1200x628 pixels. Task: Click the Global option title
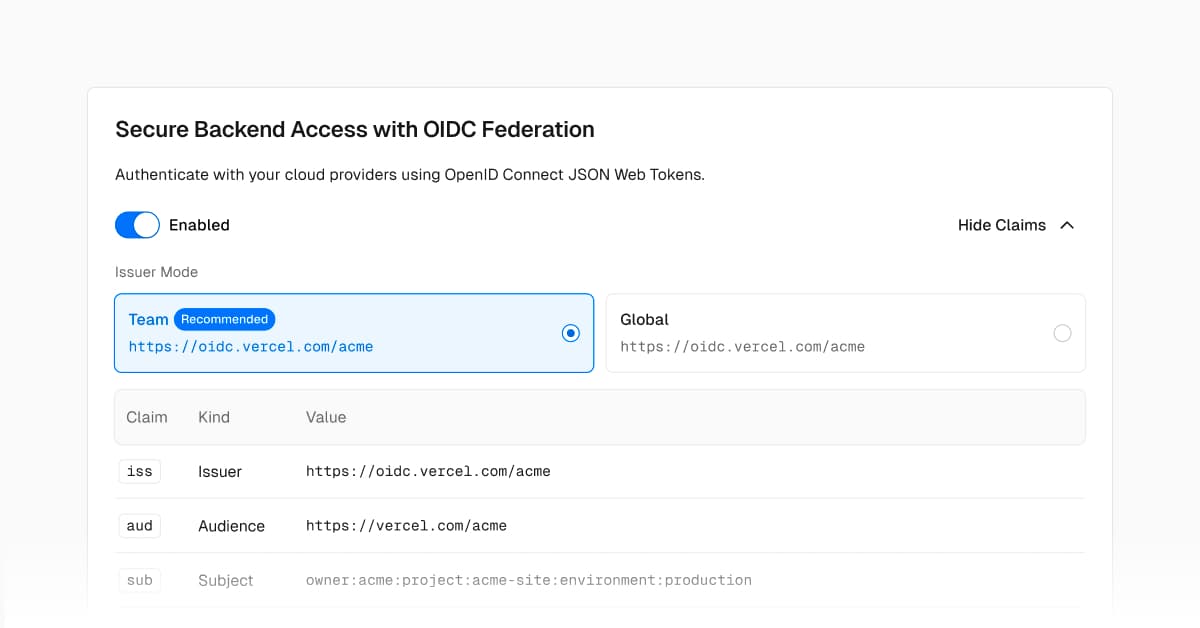(644, 319)
